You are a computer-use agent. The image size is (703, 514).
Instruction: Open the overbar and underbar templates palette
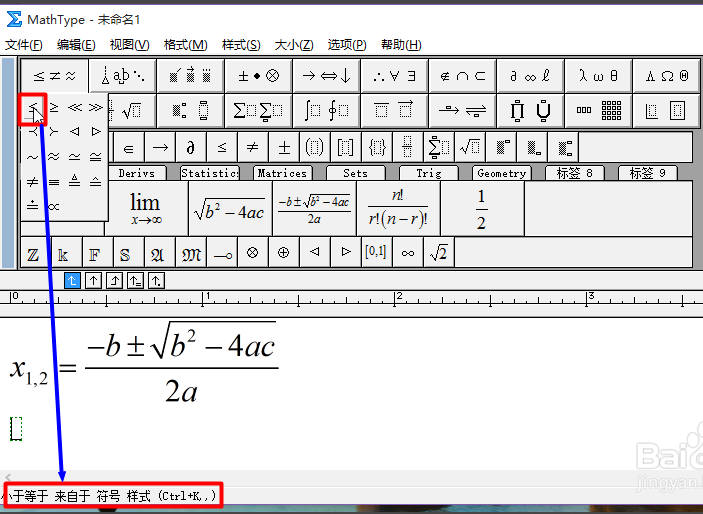click(395, 110)
